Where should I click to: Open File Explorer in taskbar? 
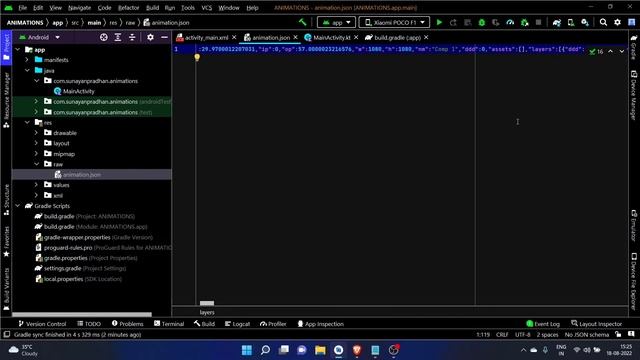point(320,350)
